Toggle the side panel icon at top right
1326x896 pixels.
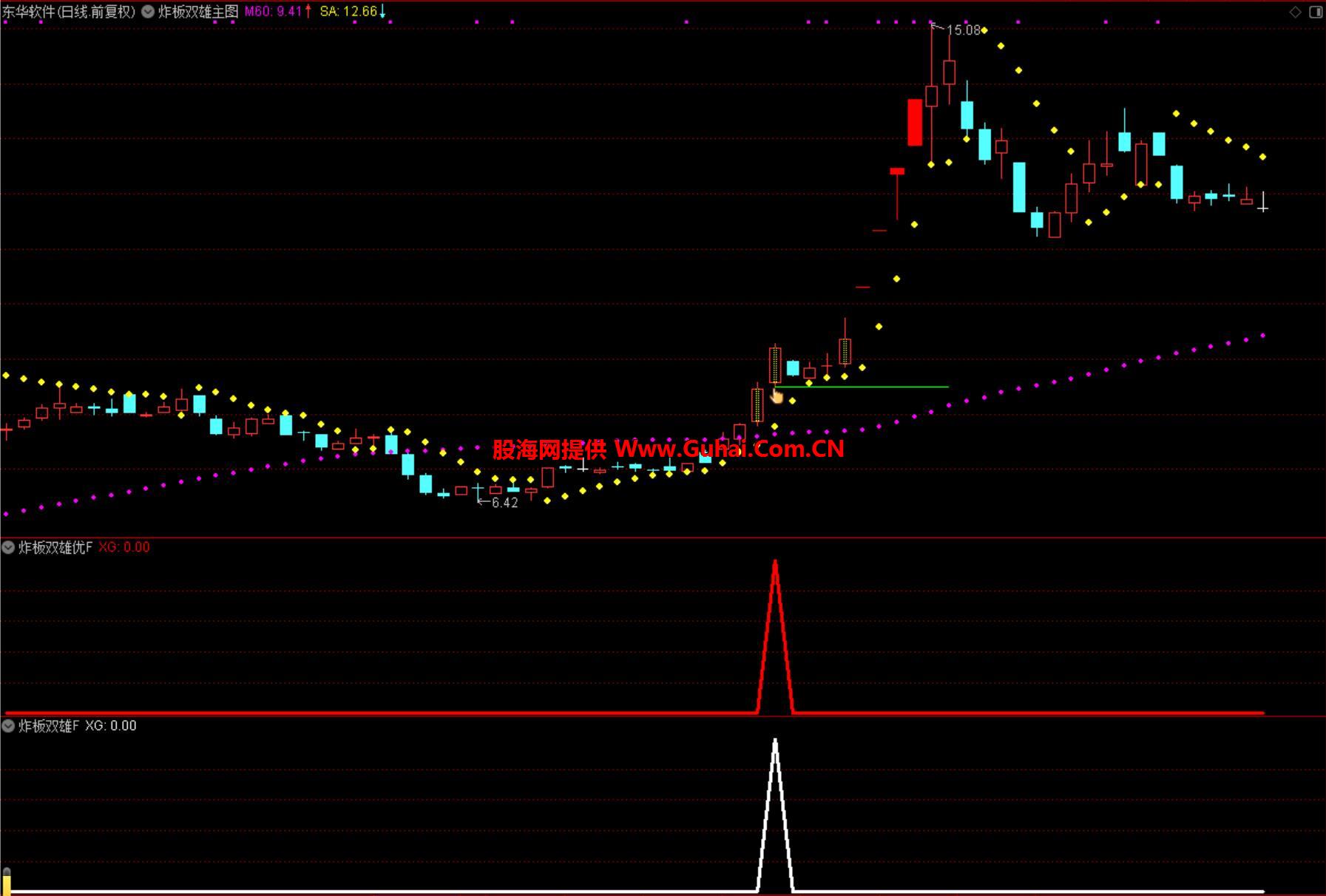[1316, 12]
